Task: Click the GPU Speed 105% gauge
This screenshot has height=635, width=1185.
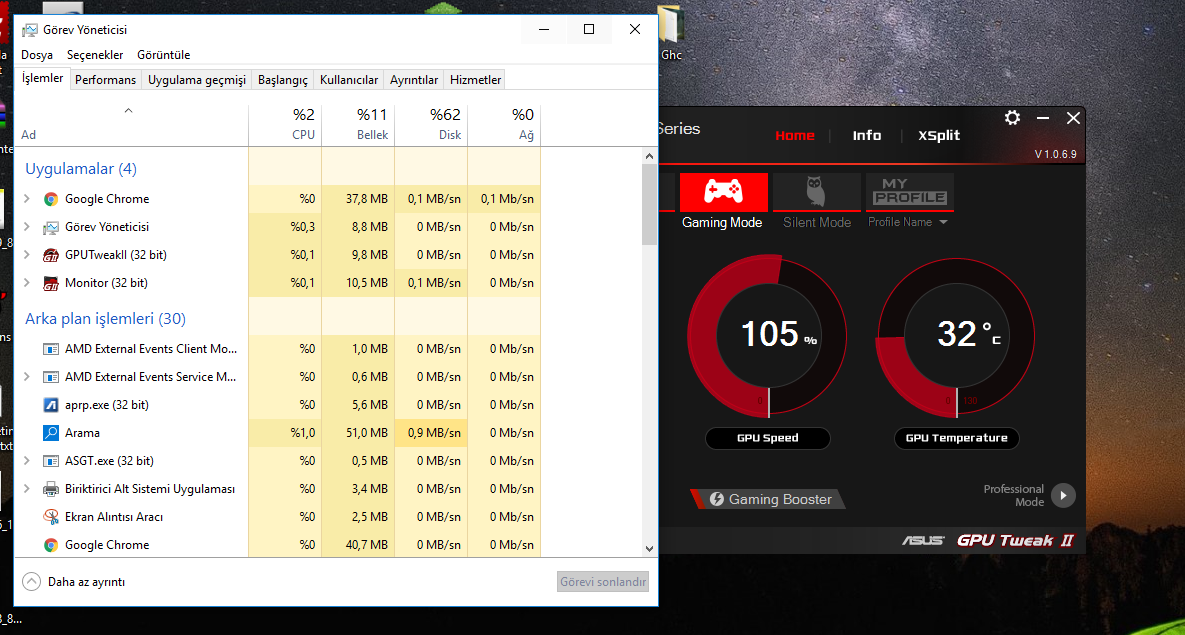Action: click(768, 334)
